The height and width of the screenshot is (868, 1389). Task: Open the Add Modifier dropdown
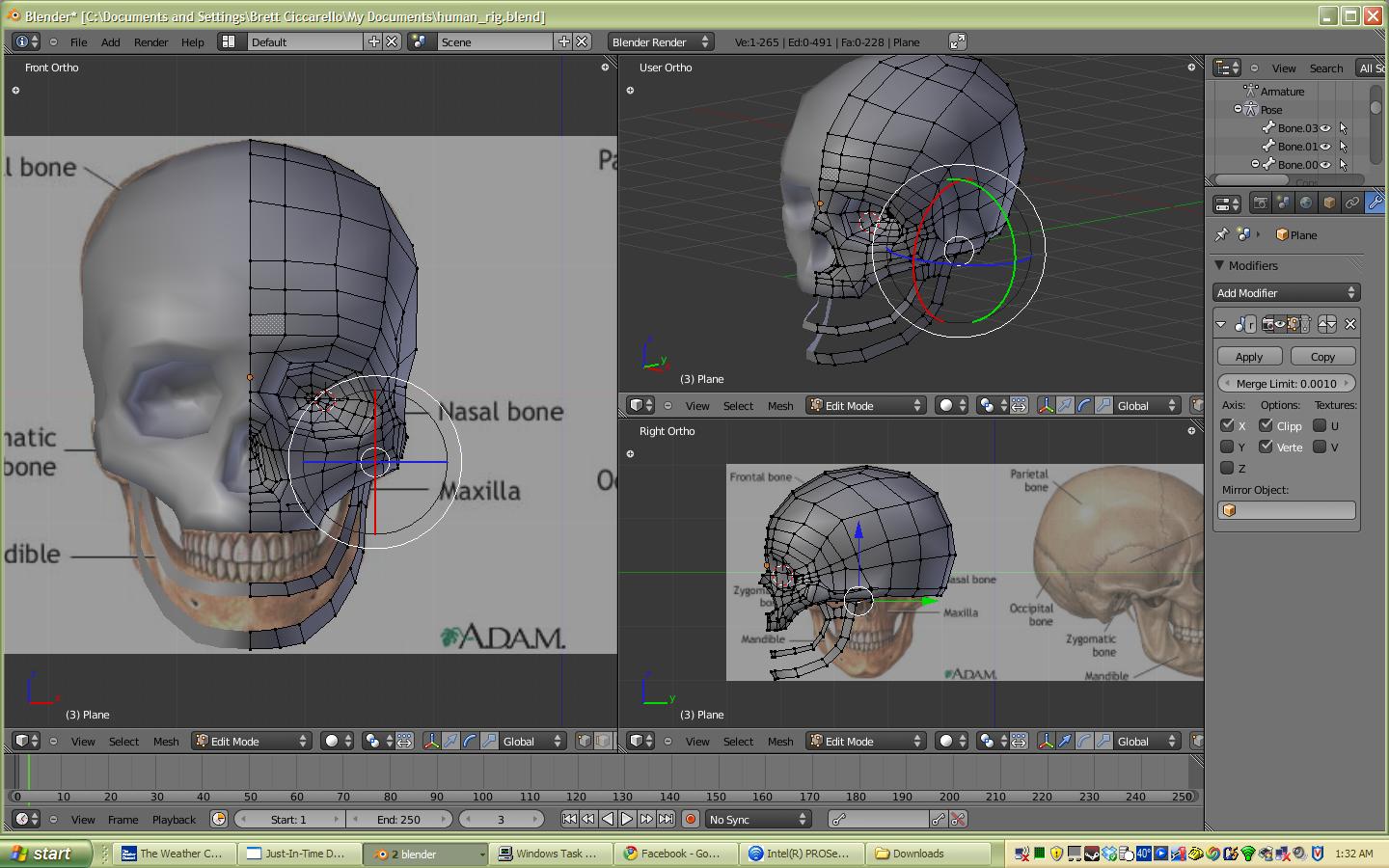[x=1287, y=292]
